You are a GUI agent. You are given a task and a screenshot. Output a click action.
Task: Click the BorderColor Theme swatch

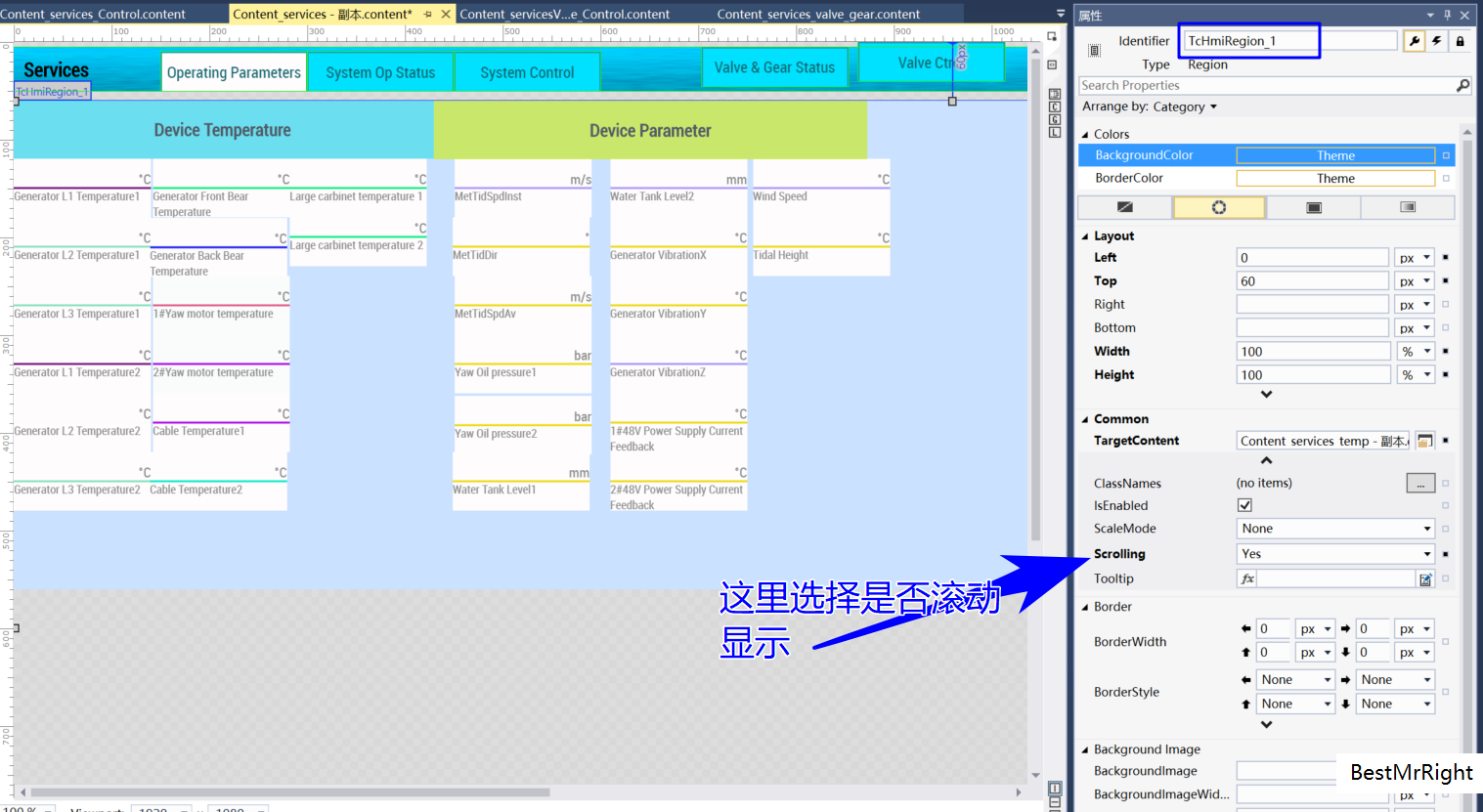click(1335, 178)
